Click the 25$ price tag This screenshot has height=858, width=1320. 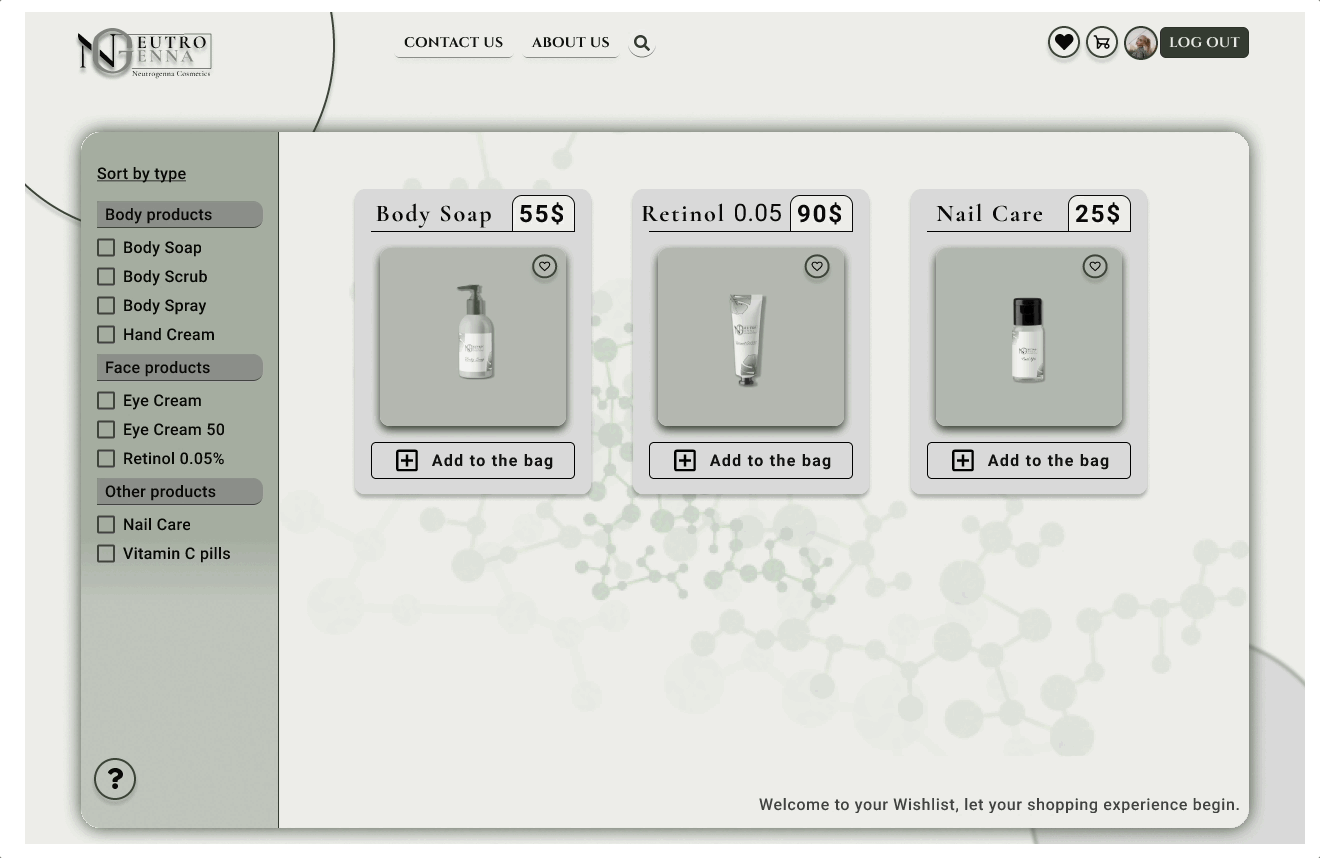point(1099,213)
